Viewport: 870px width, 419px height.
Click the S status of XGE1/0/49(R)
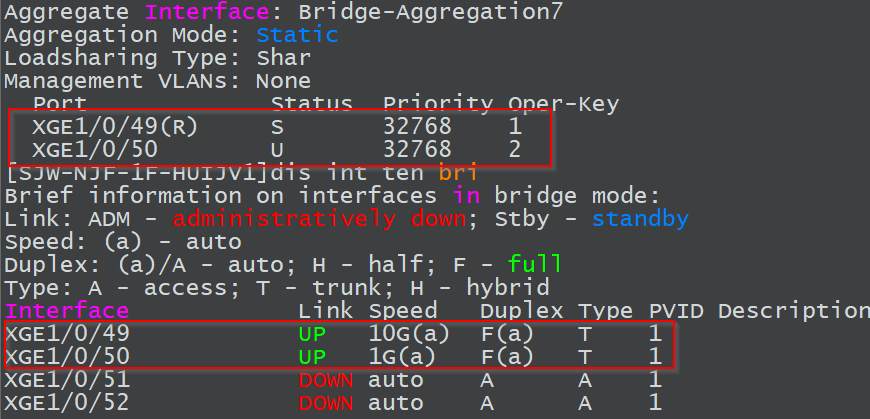coord(277,127)
